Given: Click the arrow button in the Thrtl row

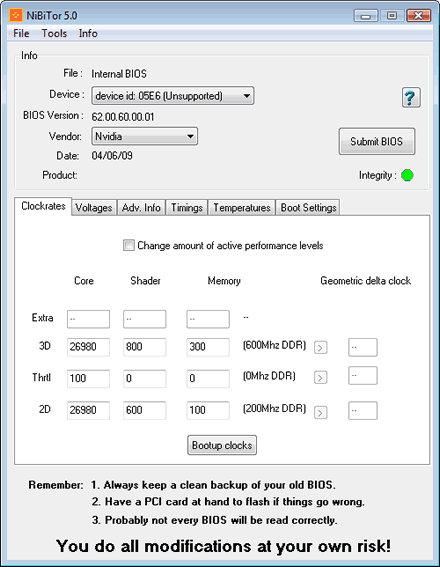Looking at the screenshot, I should tap(320, 378).
